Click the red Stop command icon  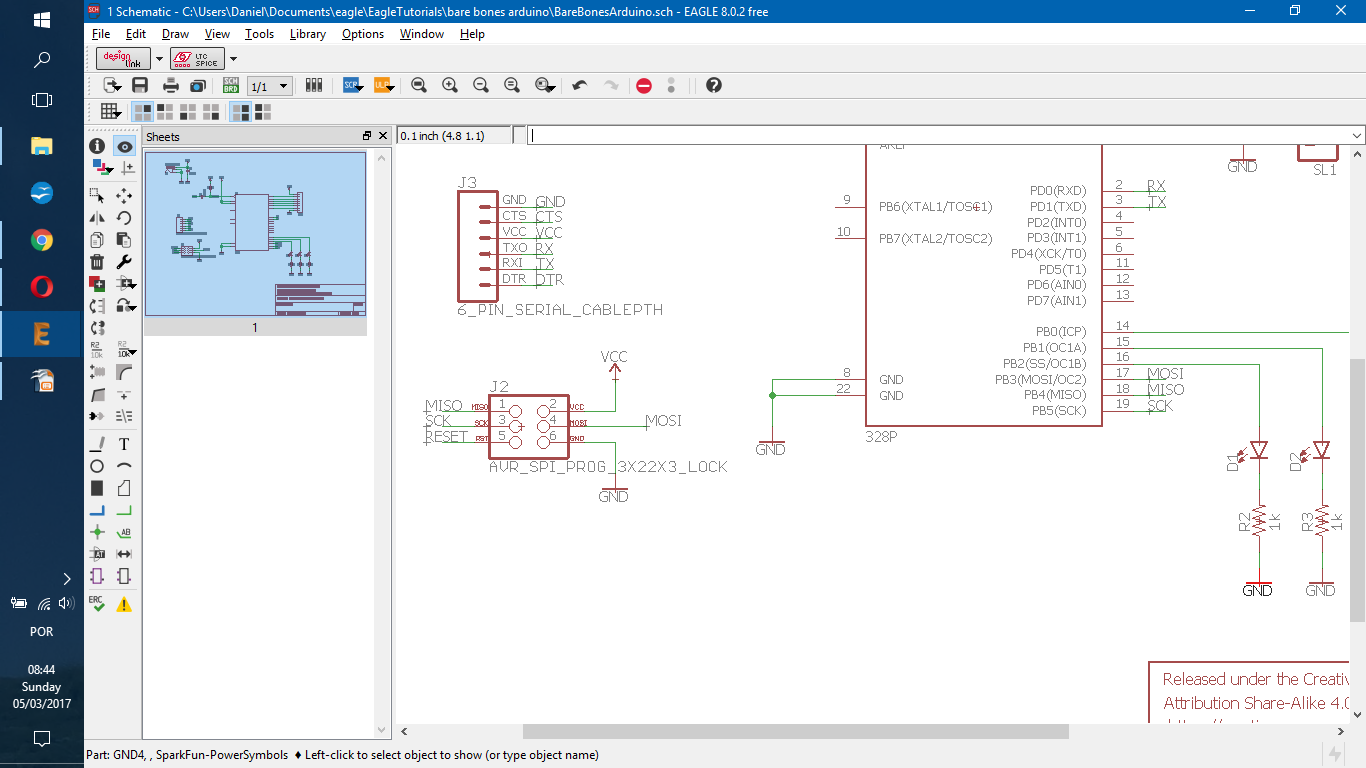(x=644, y=86)
